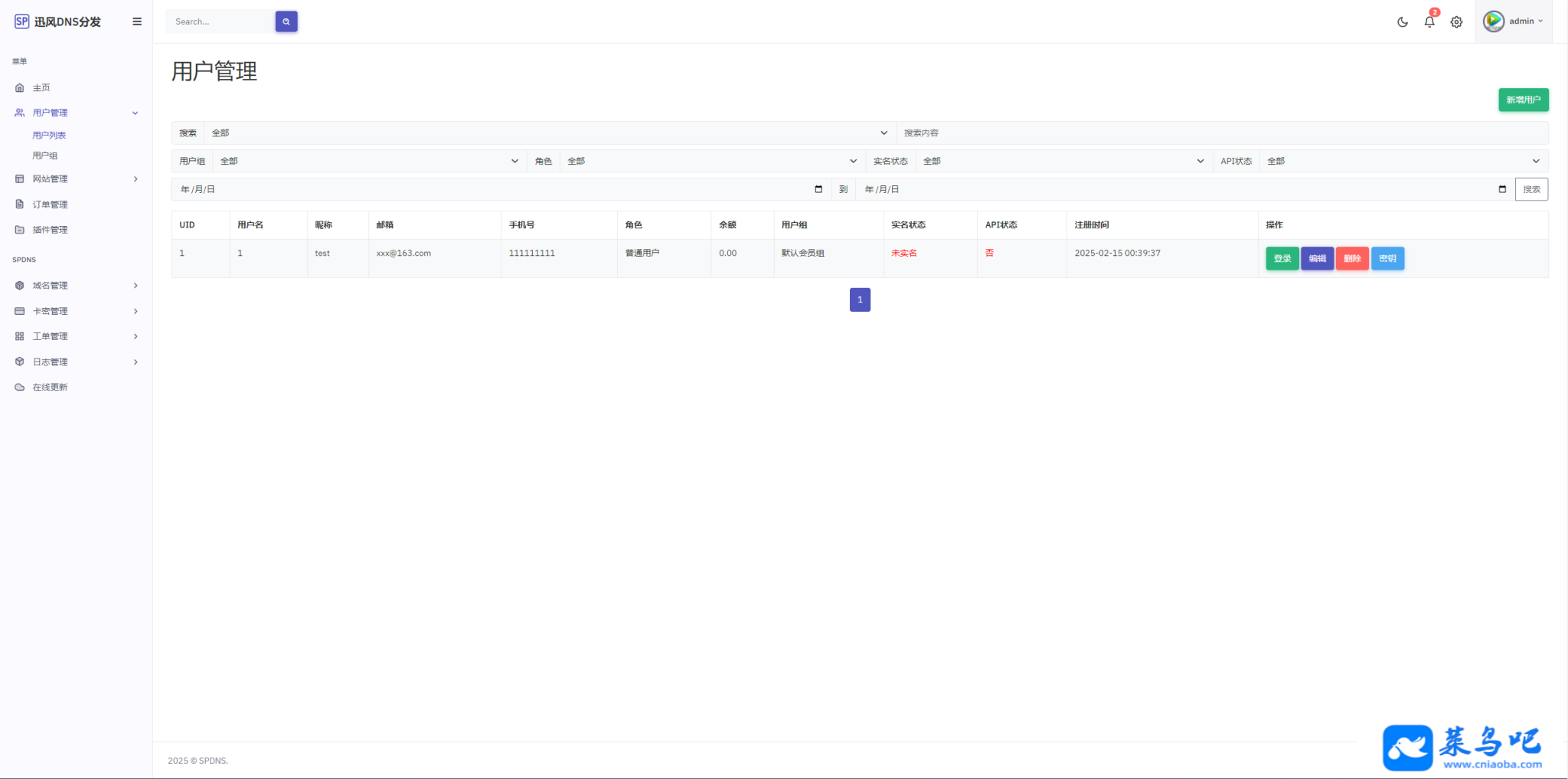Click 密钥 for user test
This screenshot has height=779, width=1568.
[x=1387, y=258]
